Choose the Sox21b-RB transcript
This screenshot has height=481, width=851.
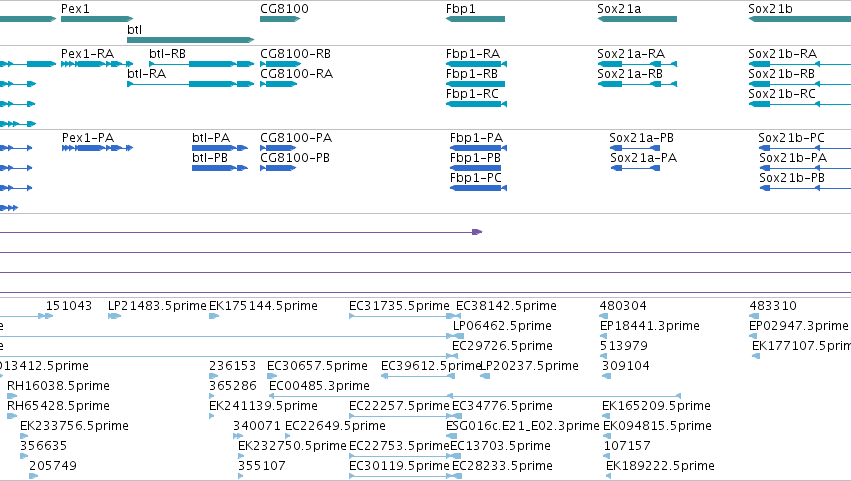pos(781,74)
